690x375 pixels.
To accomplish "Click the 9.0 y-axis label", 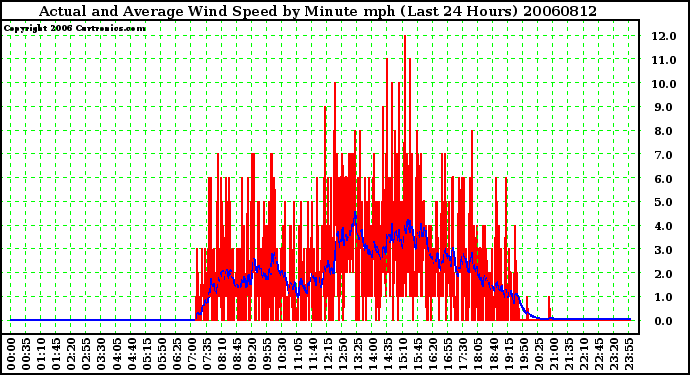I will (664, 107).
